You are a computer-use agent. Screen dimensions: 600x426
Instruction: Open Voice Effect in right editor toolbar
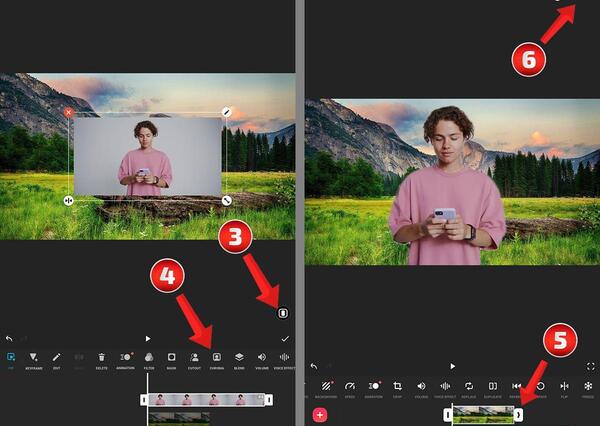coord(445,389)
